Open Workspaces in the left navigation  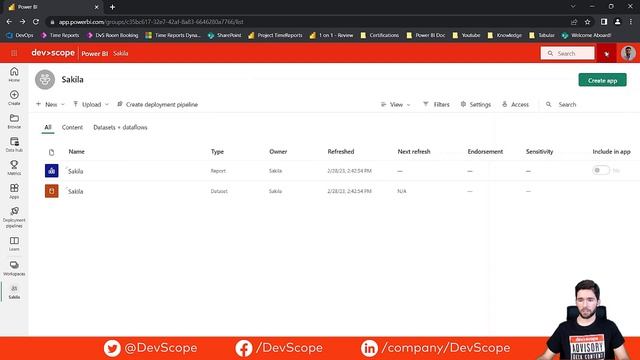[x=14, y=268]
